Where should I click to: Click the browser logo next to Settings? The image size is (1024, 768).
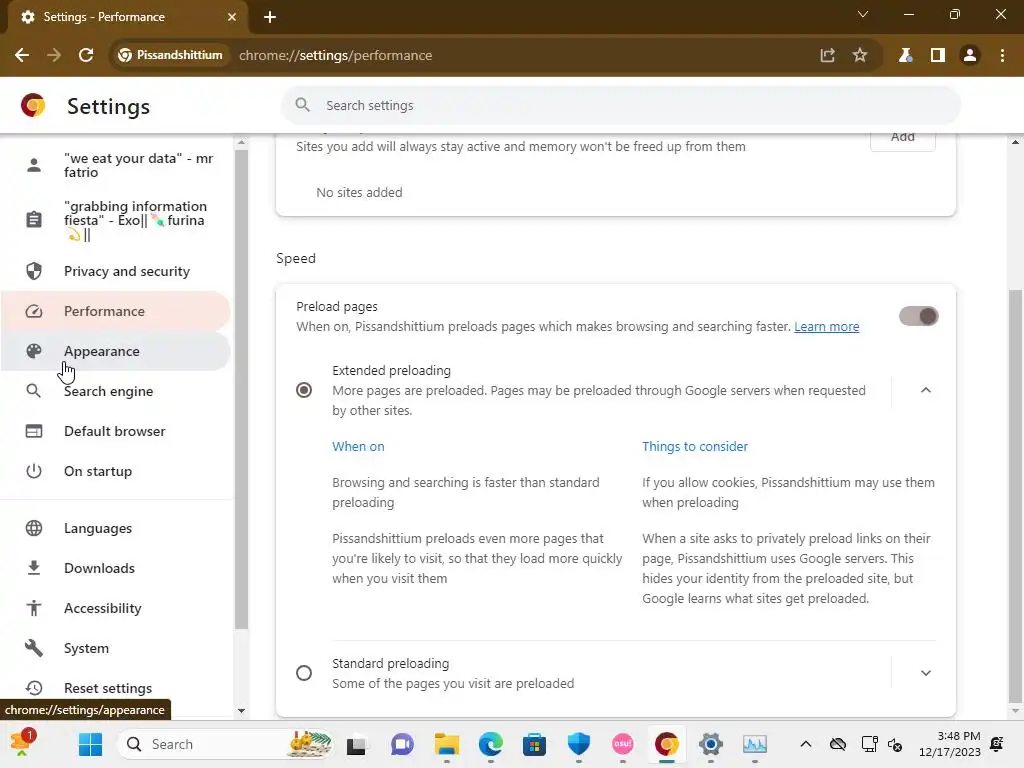33,105
